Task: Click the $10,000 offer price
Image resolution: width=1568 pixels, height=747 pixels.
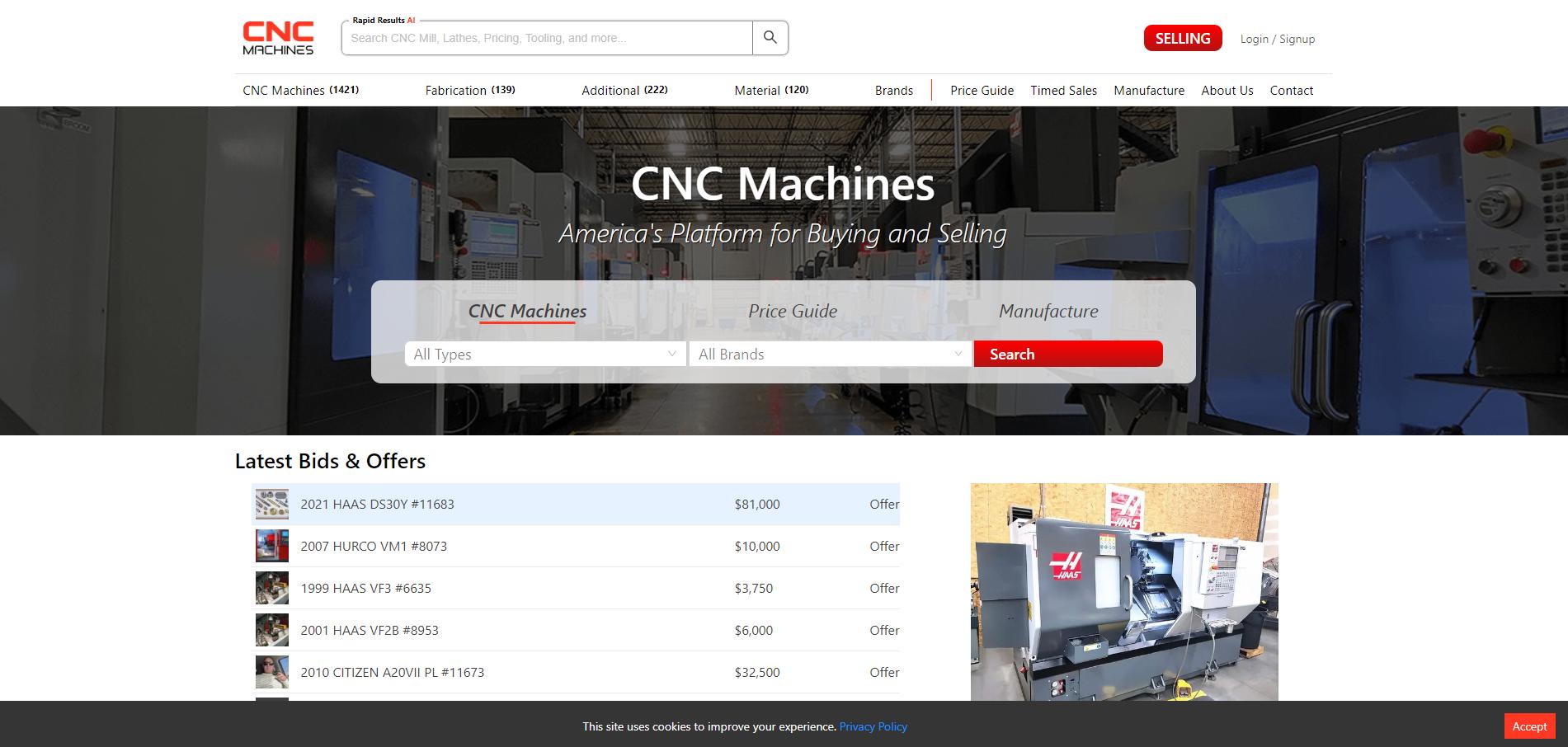Action: 757,546
